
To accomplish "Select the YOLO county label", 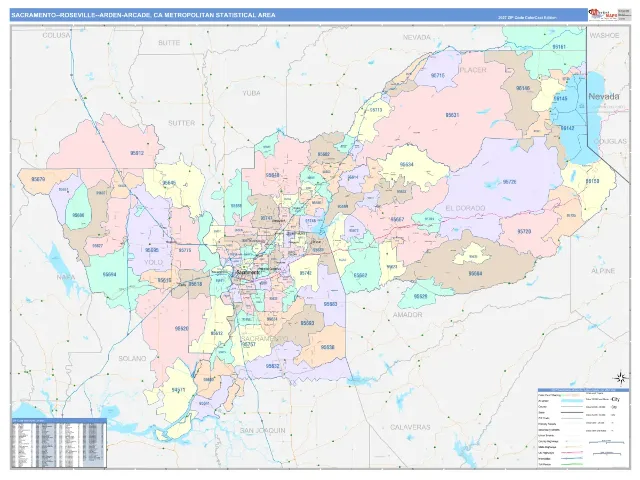I will pos(153,262).
